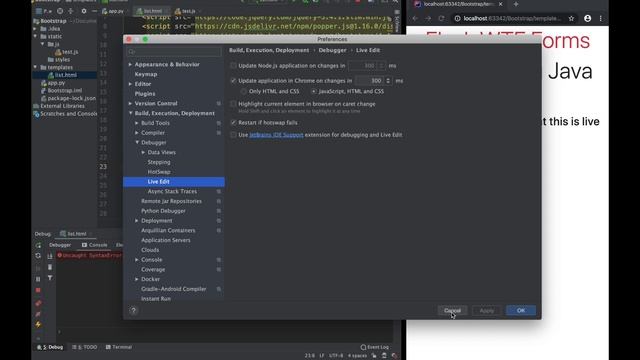This screenshot has width=640, height=360.
Task: Switch to the Console tab in Debug panel
Action: [94, 245]
